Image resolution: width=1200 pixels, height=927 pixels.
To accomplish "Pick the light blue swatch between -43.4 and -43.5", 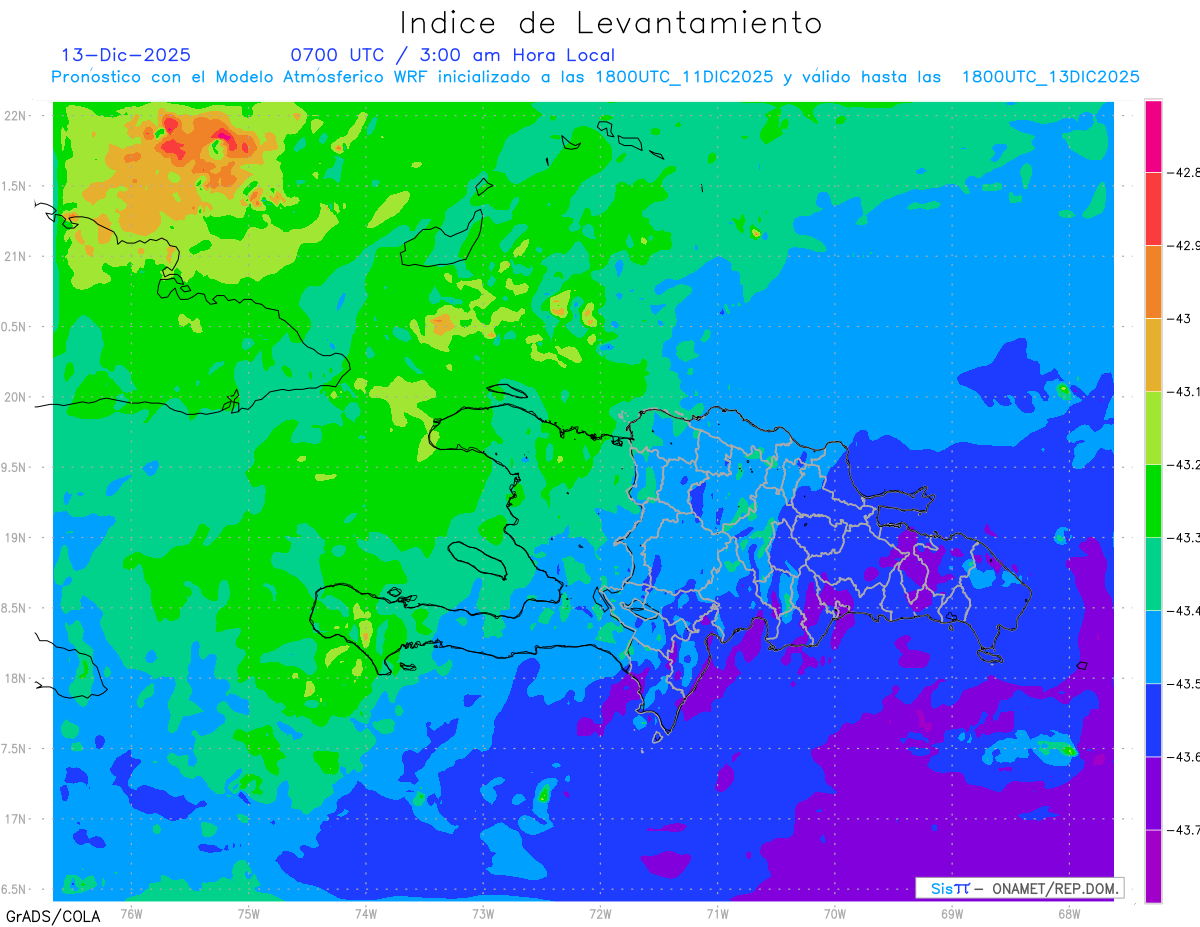I will point(1153,647).
